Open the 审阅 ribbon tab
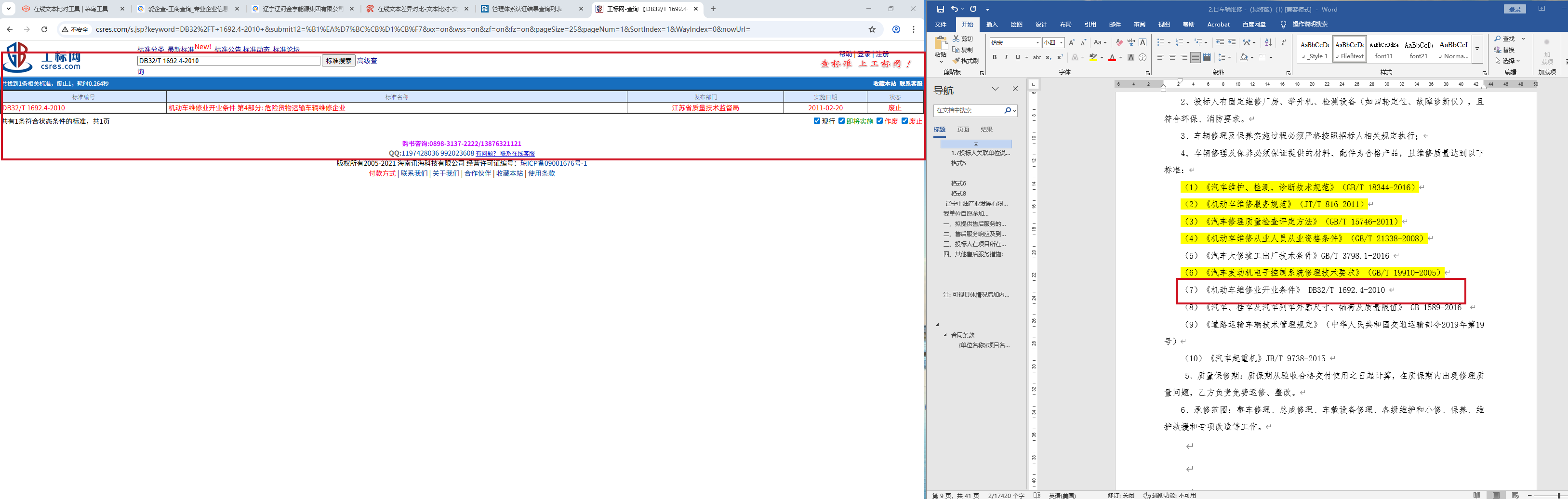Screen dimensions: 1568x499 (1140, 25)
